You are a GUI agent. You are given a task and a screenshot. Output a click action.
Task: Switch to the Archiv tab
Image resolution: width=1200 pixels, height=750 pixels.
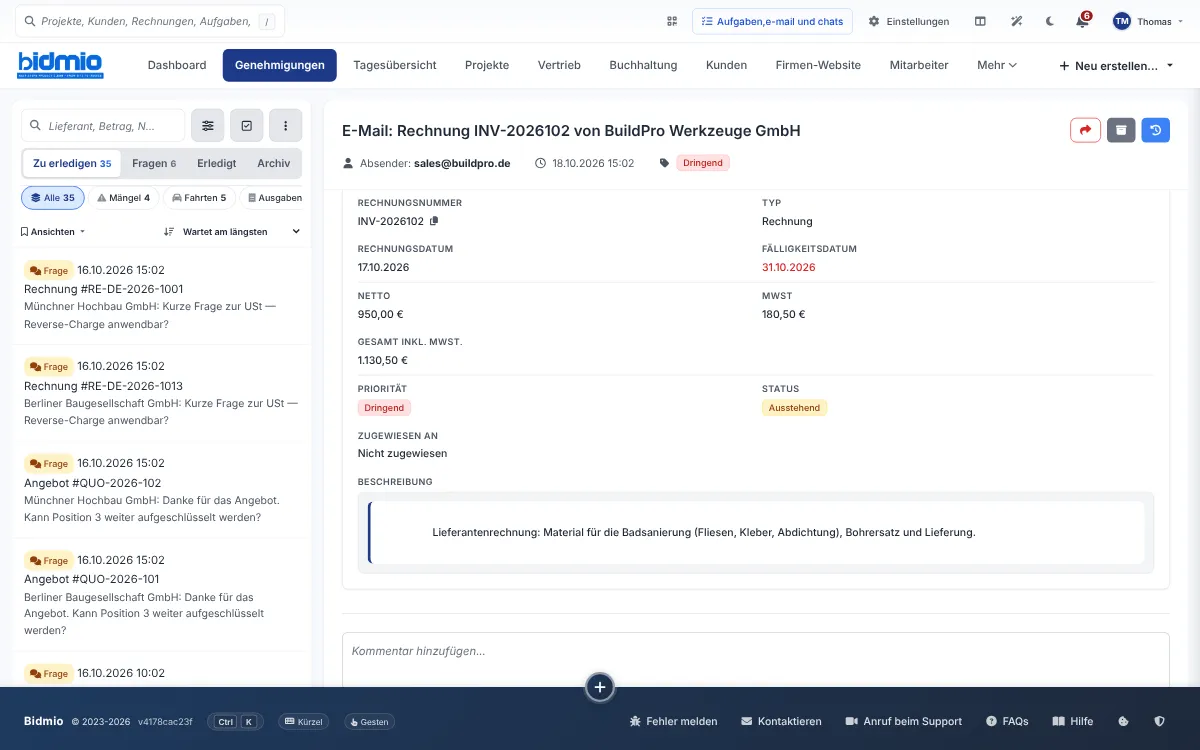(274, 163)
